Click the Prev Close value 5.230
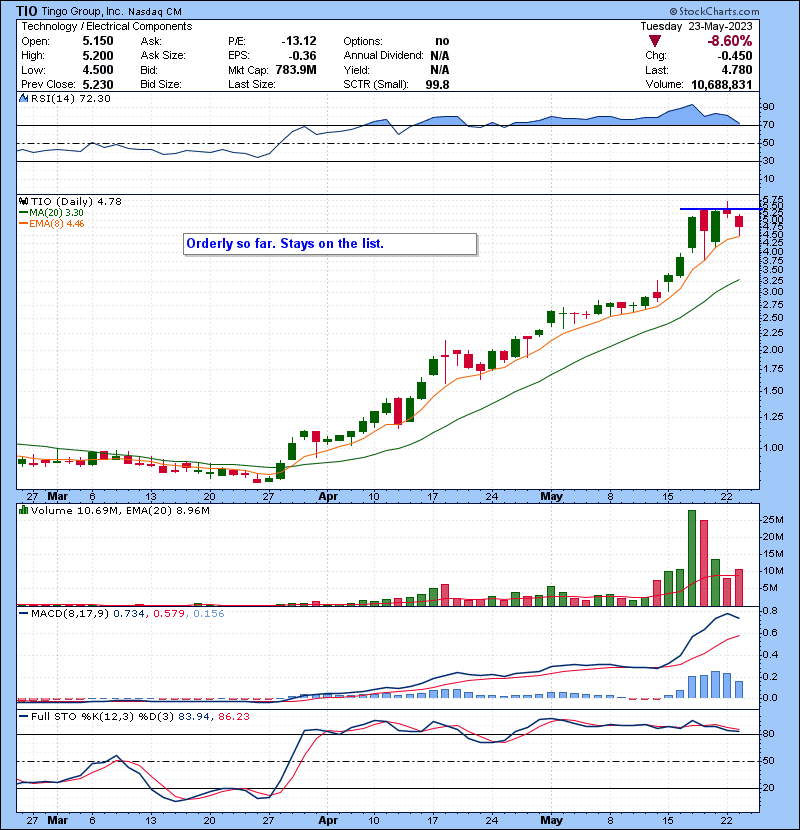This screenshot has height=830, width=800. (x=98, y=84)
